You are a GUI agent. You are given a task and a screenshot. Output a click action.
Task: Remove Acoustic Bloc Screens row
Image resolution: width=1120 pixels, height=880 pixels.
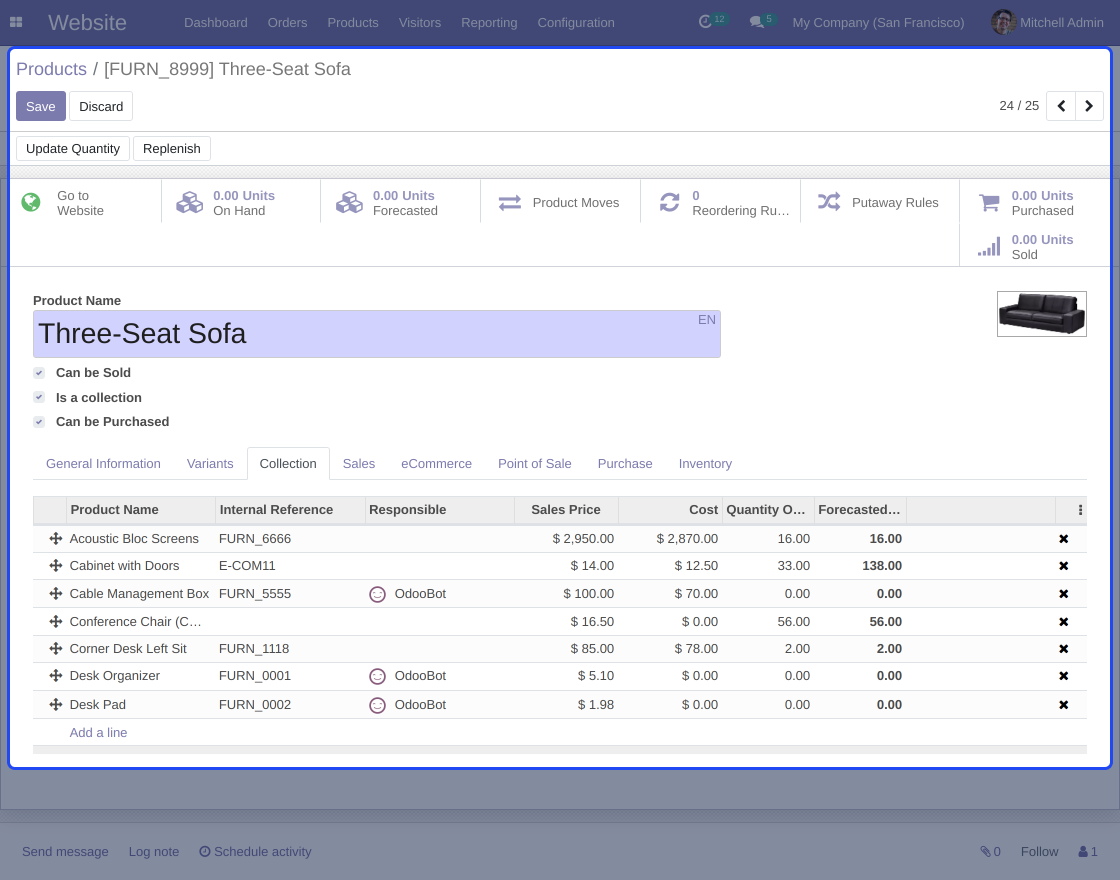(x=1064, y=539)
